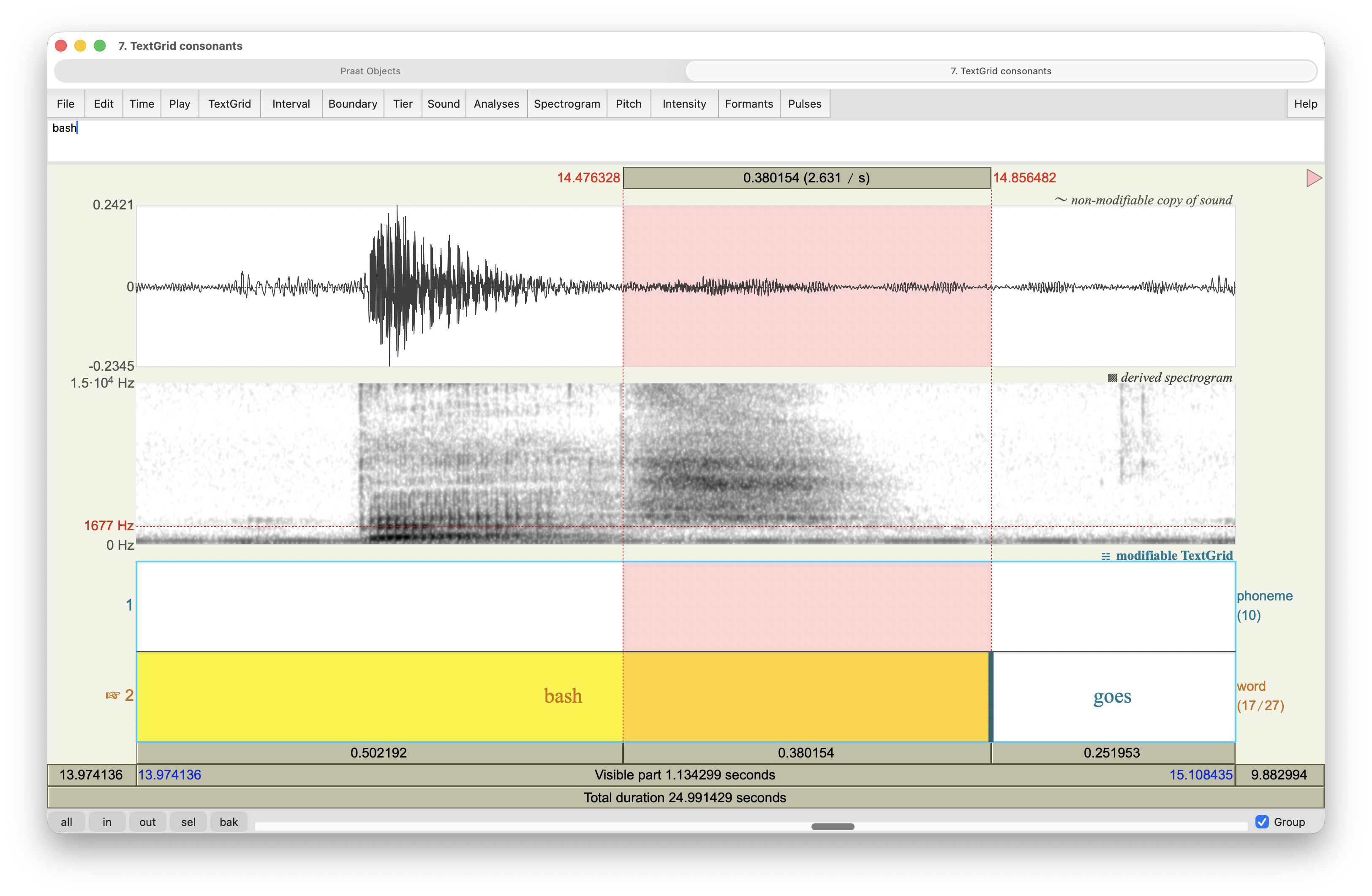Viewport: 1372px width, 896px height.
Task: Zoom to selection with 'sel' button
Action: tap(188, 822)
